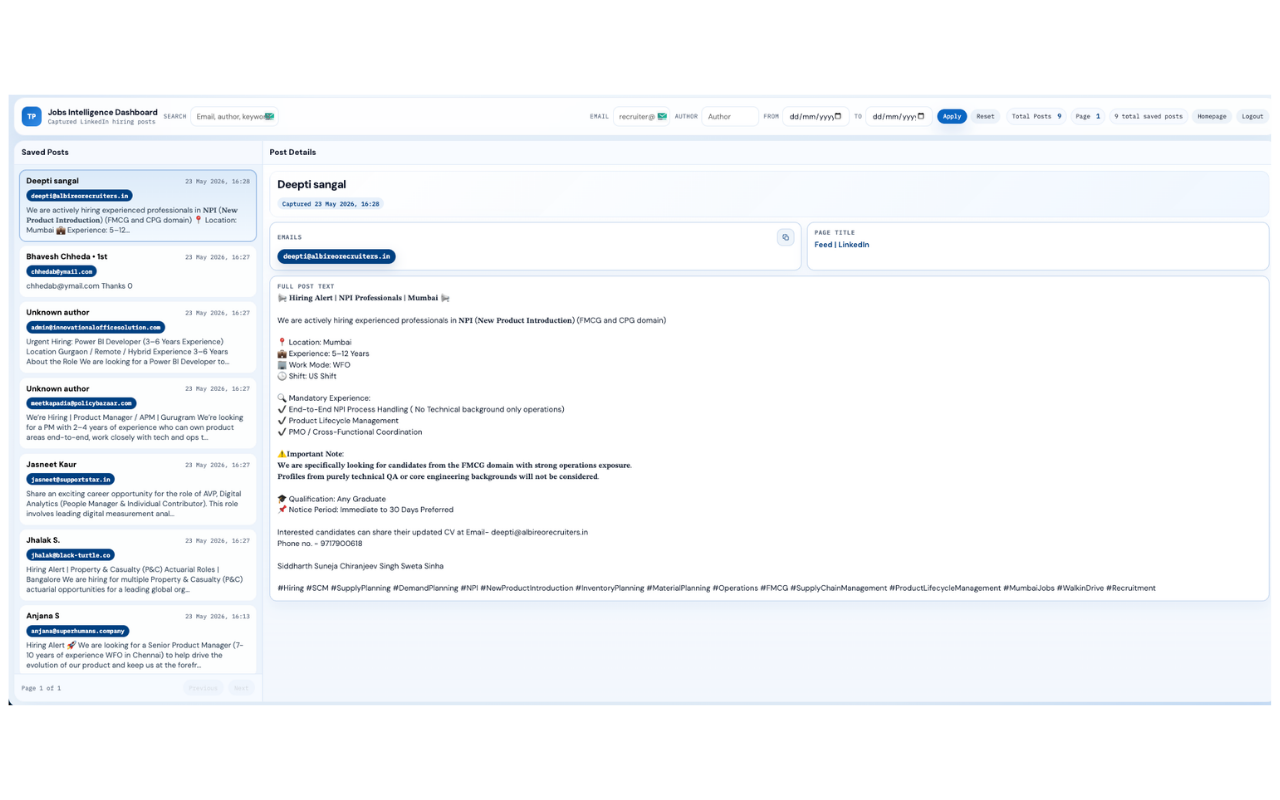Select the Anjana S saved post

click(x=138, y=640)
